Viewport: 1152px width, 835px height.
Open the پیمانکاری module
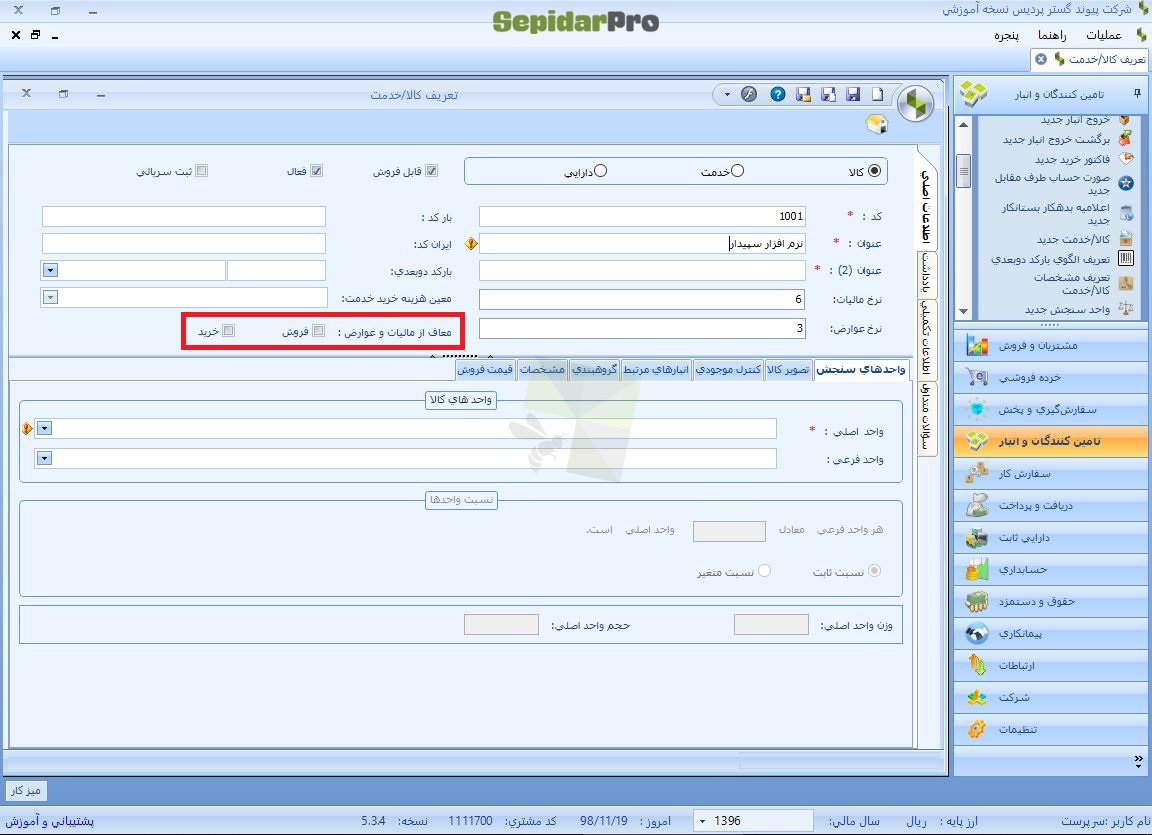click(x=1051, y=633)
